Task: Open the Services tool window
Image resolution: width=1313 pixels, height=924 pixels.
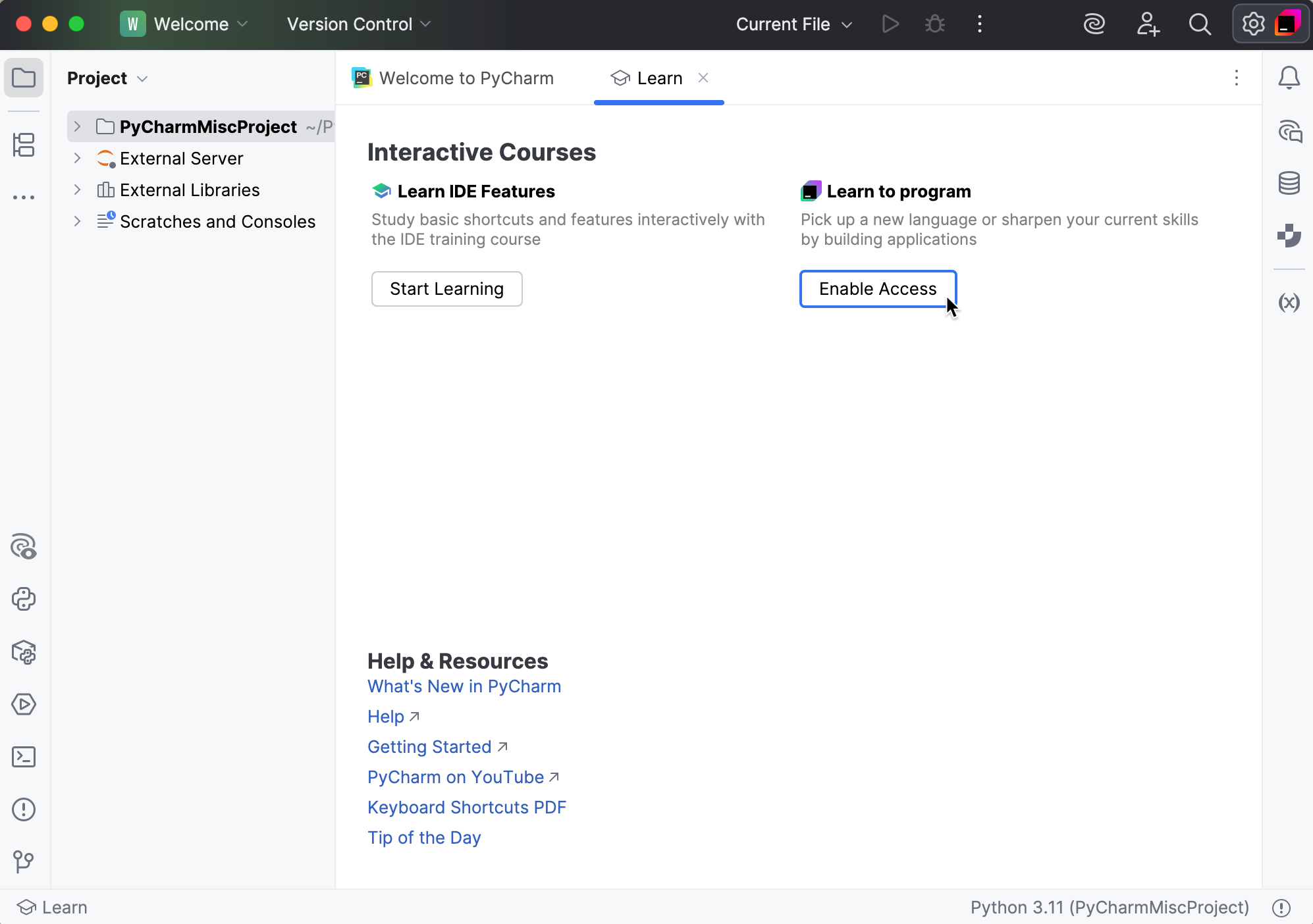Action: (24, 704)
